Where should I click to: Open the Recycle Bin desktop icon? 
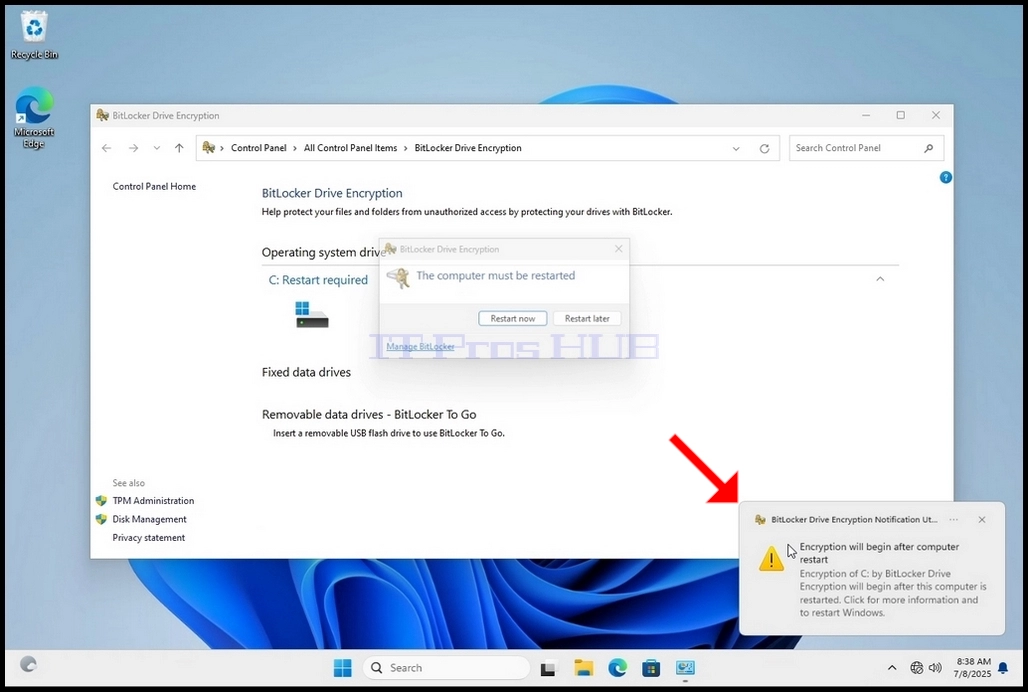coord(33,35)
